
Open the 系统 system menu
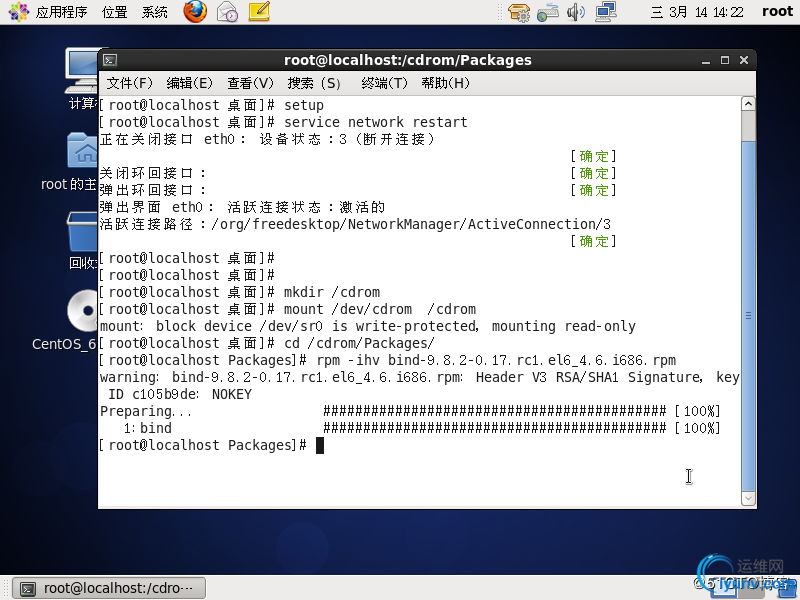[x=155, y=12]
